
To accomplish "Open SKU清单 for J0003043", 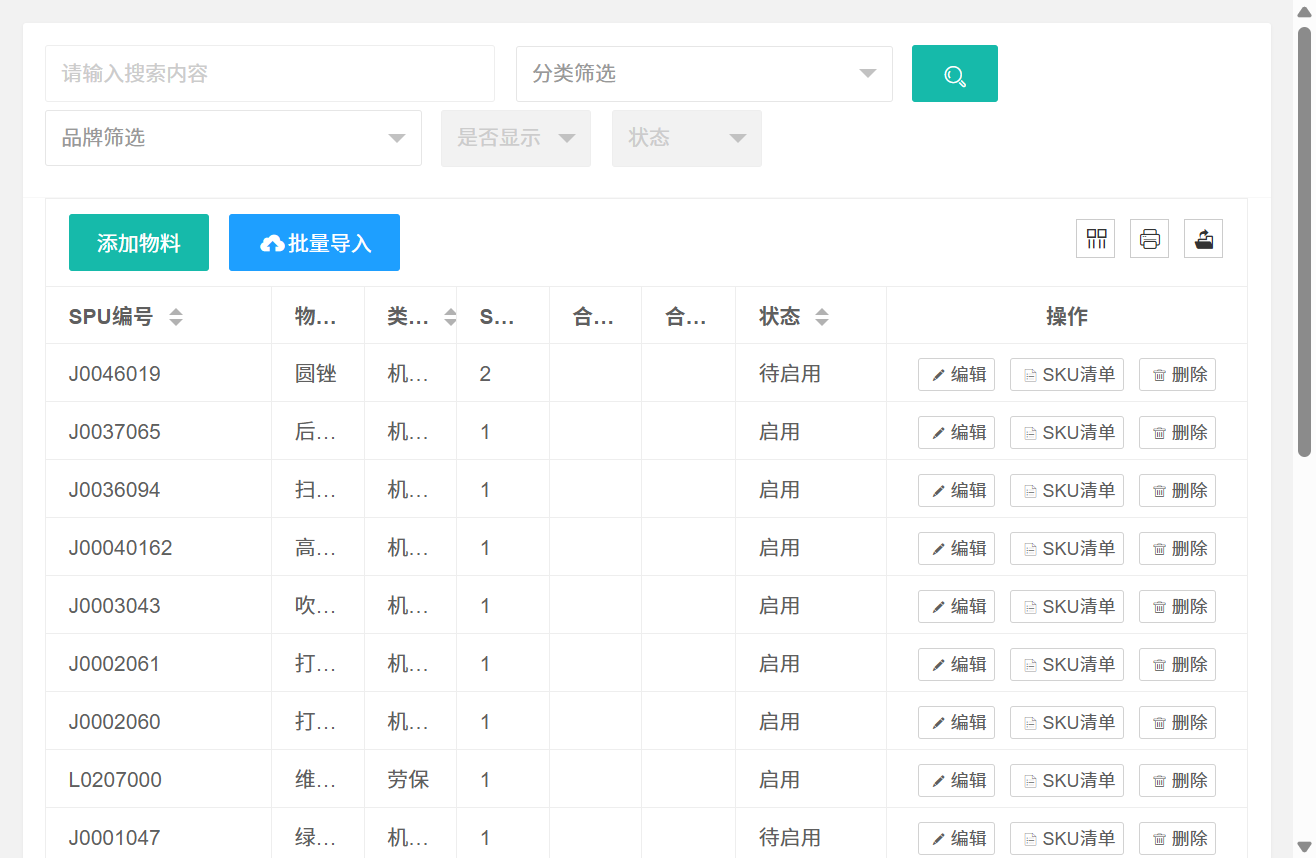I will 1067,607.
